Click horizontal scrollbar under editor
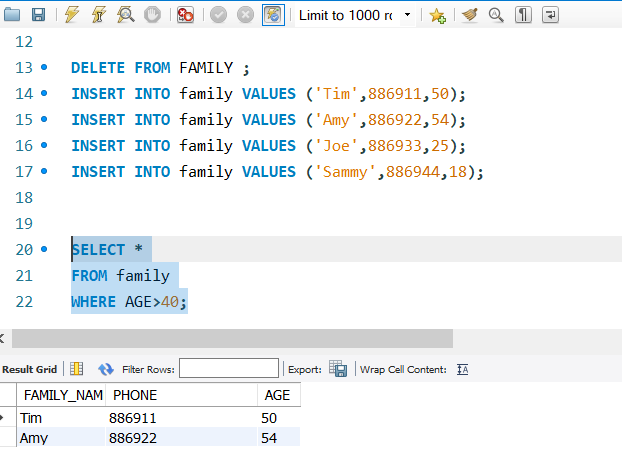The height and width of the screenshot is (467, 622). coord(232,338)
